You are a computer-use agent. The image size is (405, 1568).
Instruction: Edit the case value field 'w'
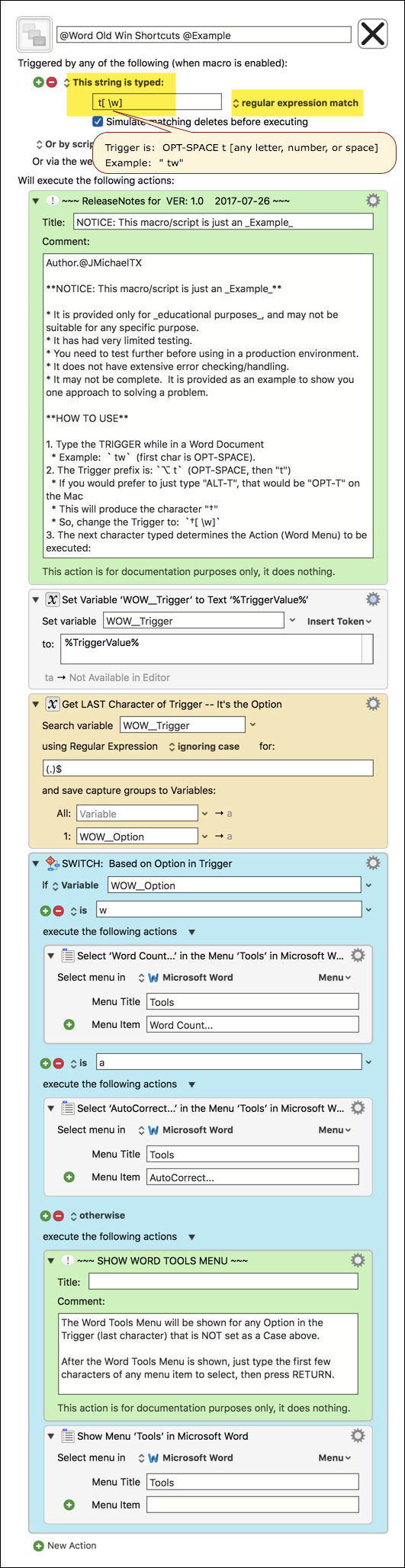point(228,909)
